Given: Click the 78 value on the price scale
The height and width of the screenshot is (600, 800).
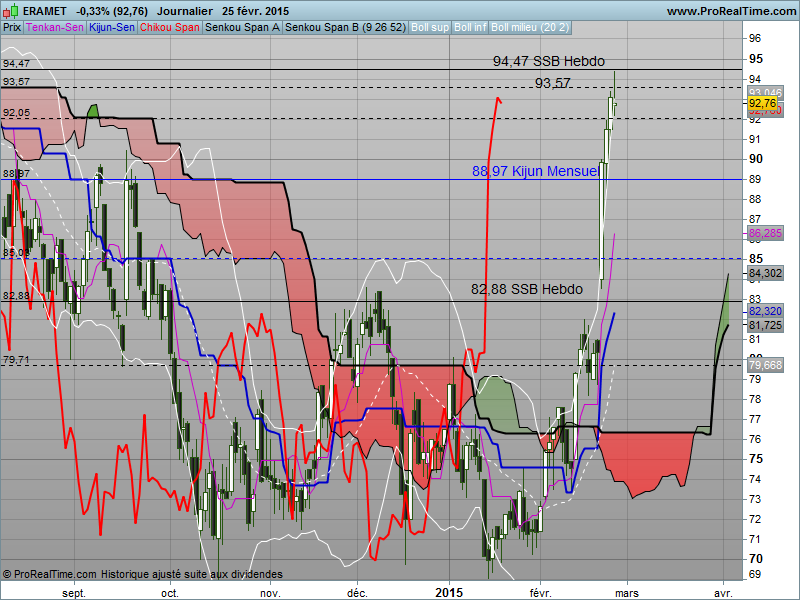Looking at the screenshot, I should click(x=755, y=399).
